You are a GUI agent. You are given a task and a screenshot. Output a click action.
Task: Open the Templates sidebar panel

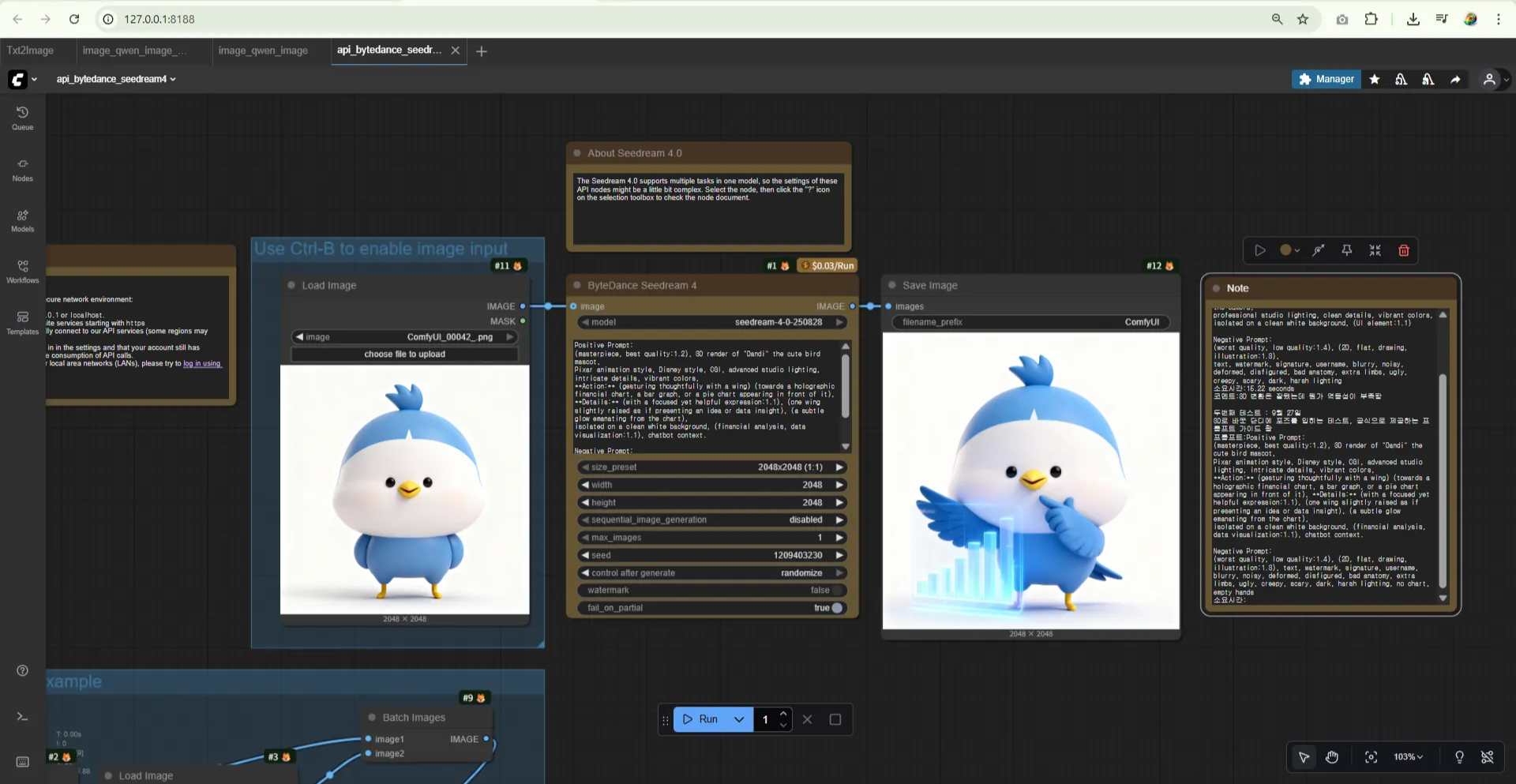(22, 322)
